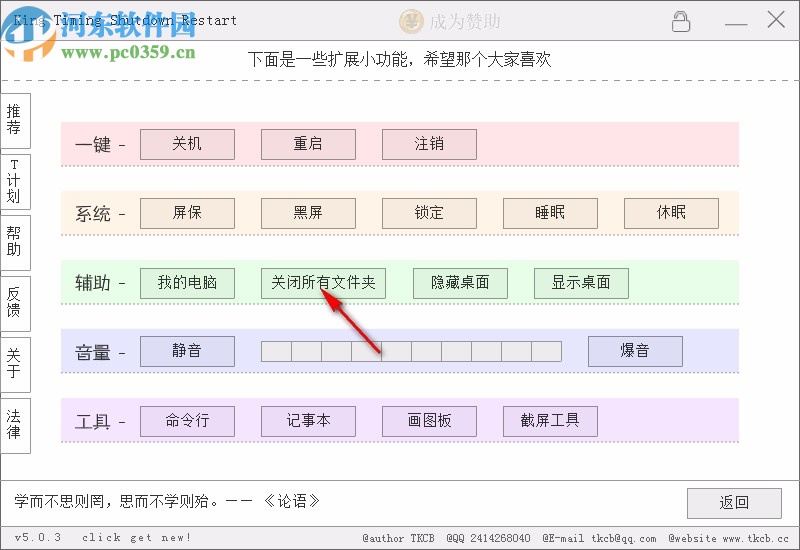Click the 辅助 row label
This screenshot has width=800, height=550.
(93, 283)
